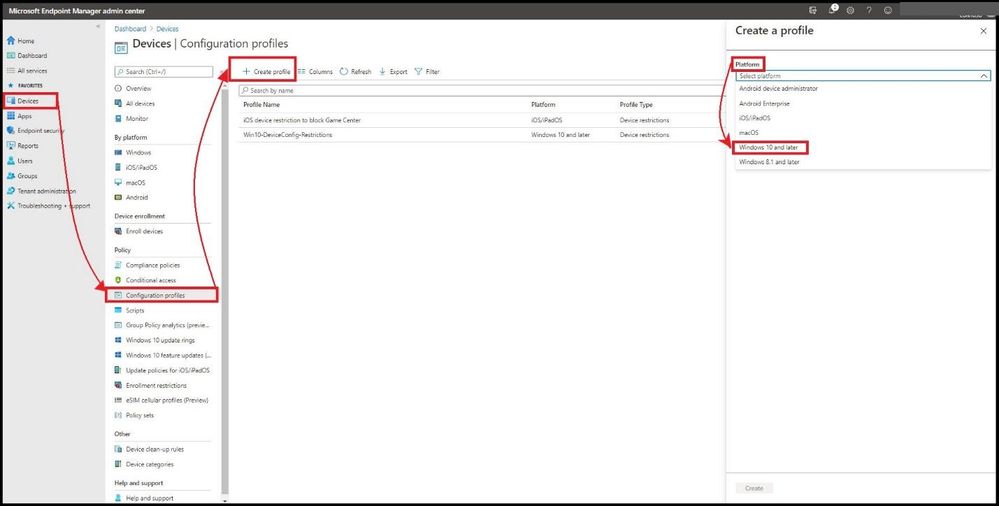This screenshot has width=999, height=506.
Task: Open the Apps grid icon
Action: point(11,116)
